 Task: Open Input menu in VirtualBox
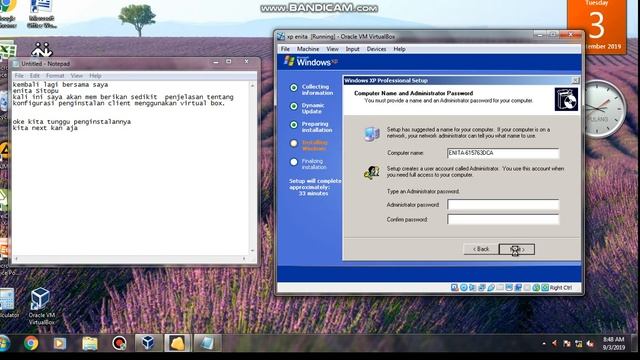pyautogui.click(x=353, y=49)
